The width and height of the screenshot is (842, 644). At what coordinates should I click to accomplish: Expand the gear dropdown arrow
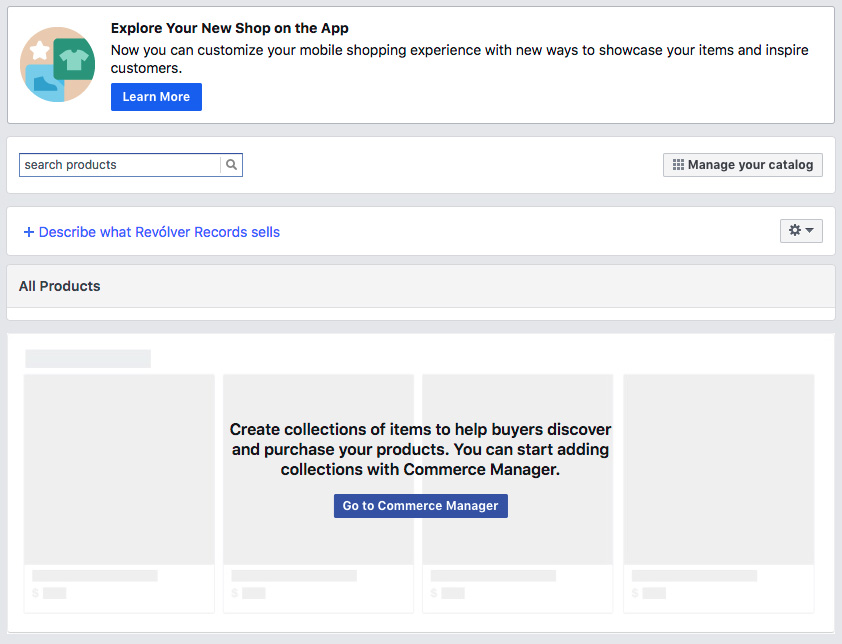click(x=809, y=230)
